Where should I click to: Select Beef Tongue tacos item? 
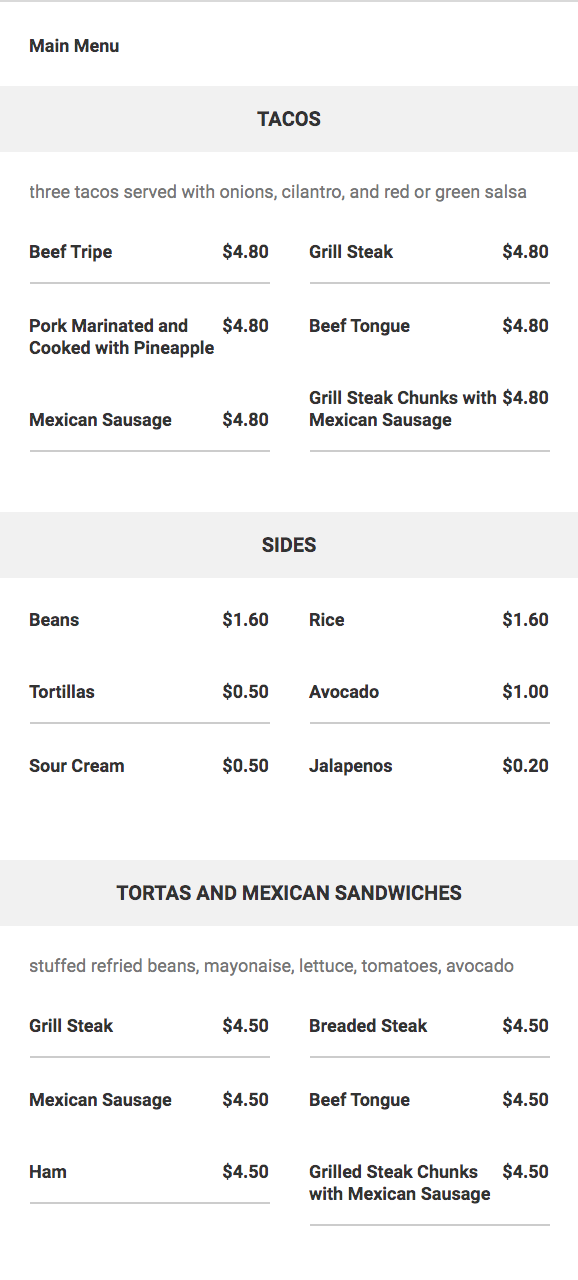(429, 326)
